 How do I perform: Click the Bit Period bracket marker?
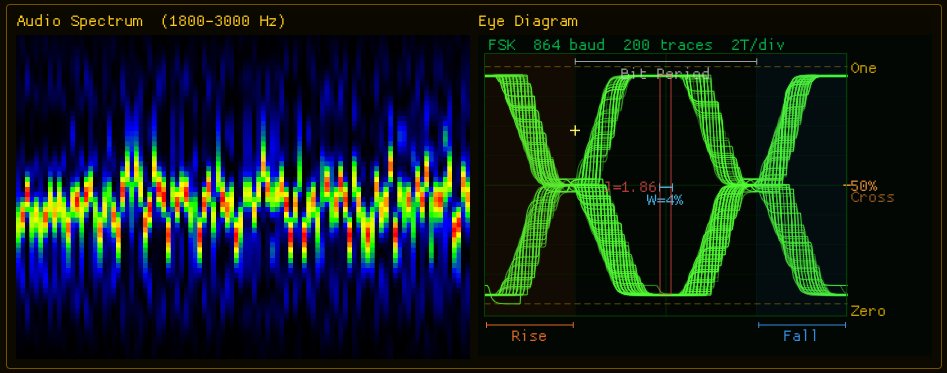[666, 61]
